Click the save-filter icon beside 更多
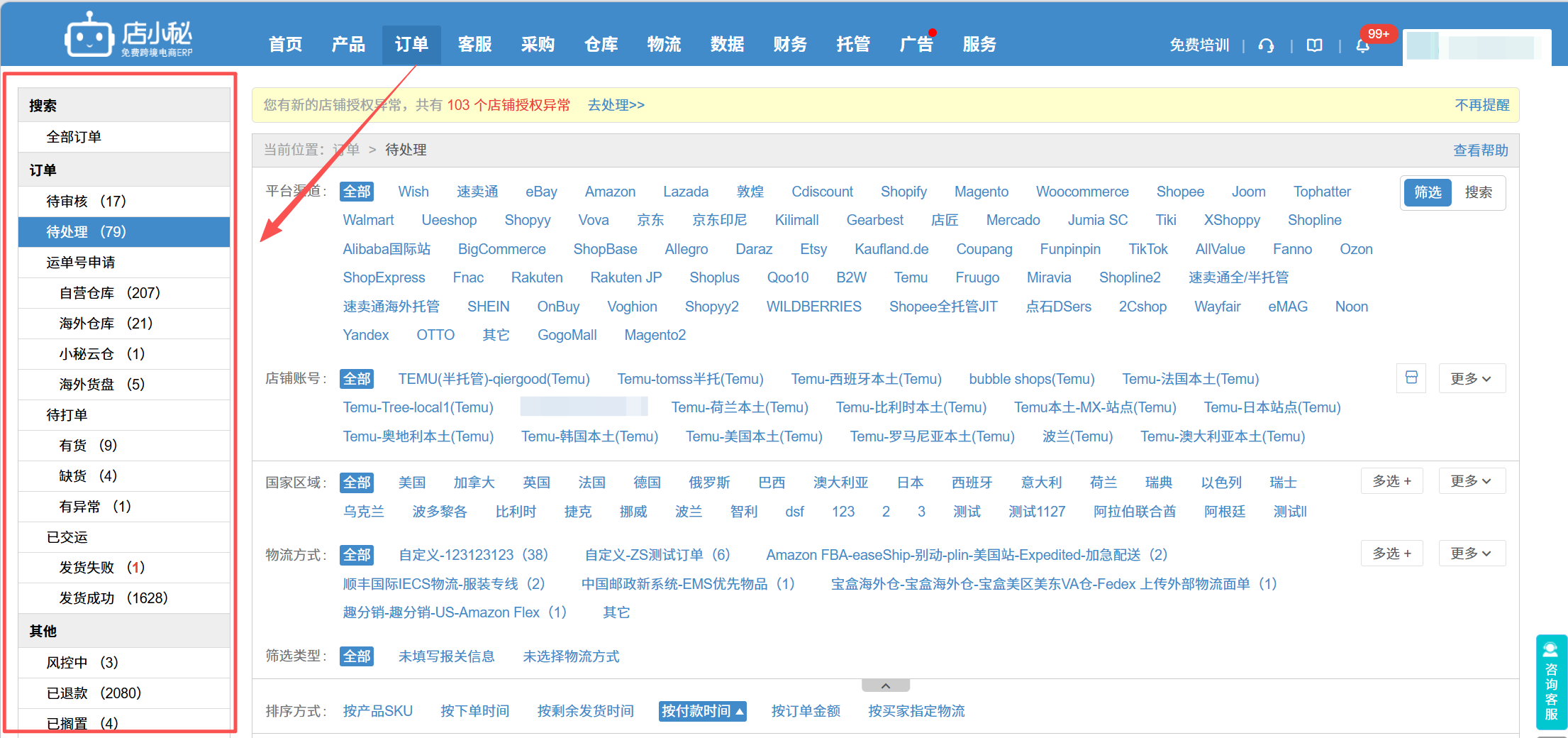 click(x=1411, y=378)
